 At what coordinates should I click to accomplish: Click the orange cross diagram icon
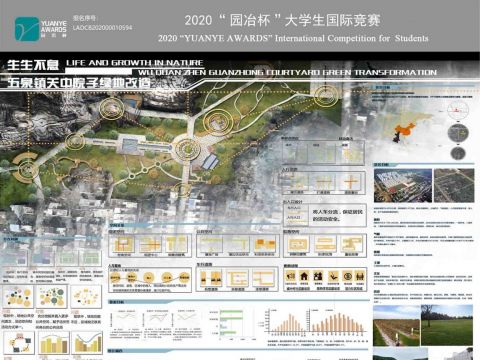(351, 182)
